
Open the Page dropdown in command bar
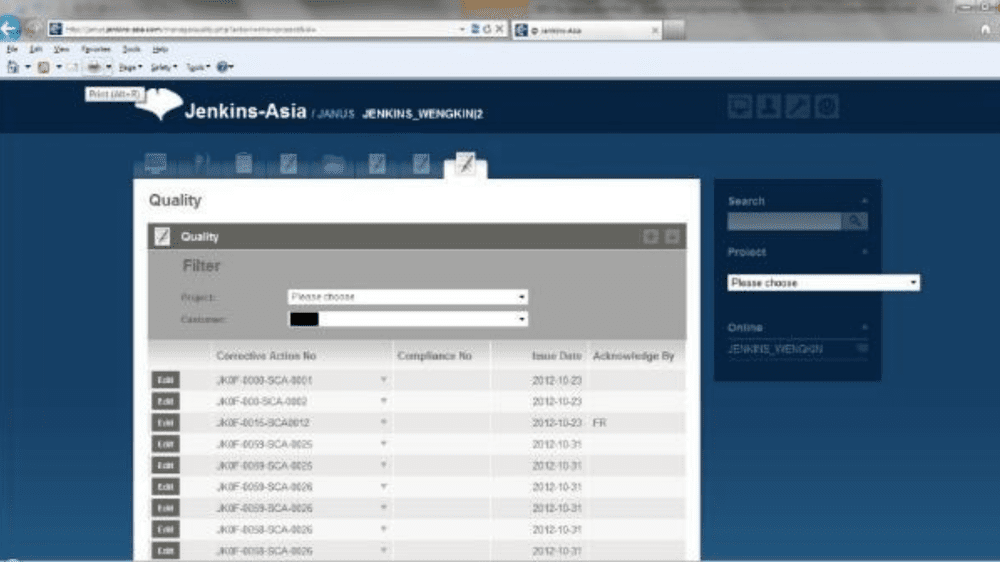(x=130, y=67)
